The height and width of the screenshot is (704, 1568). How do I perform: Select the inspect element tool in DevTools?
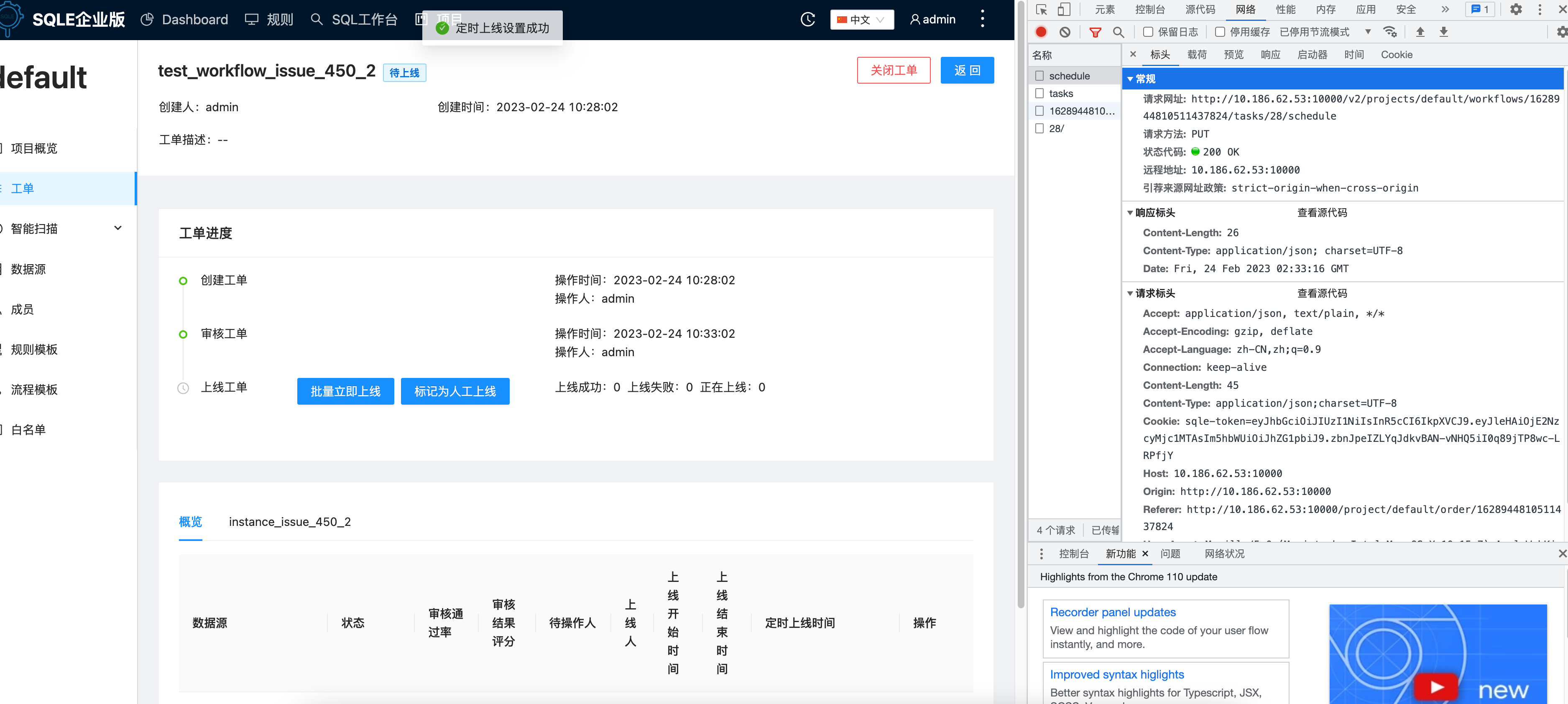1042,10
